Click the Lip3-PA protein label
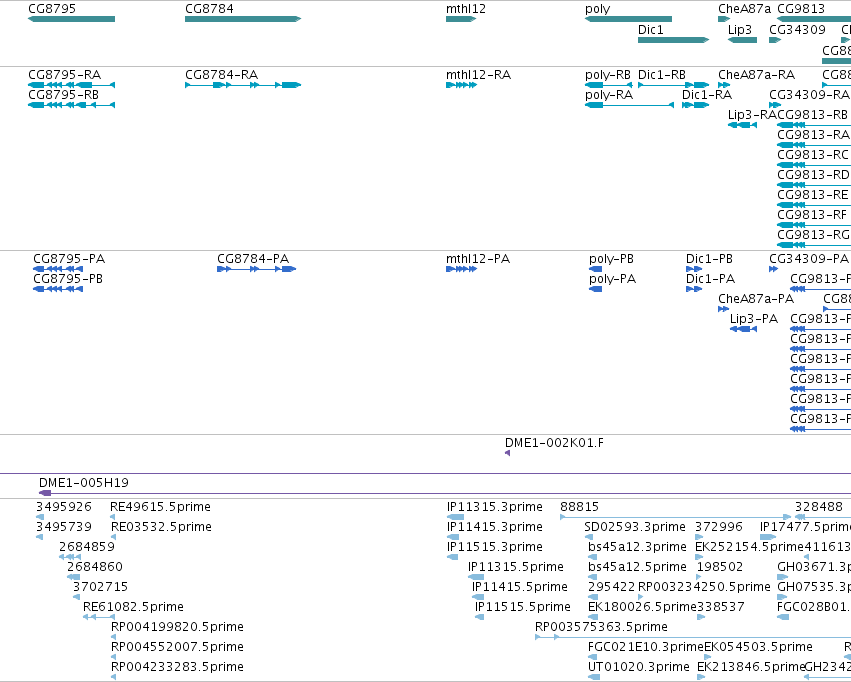Viewport: 851px width, 682px height. pyautogui.click(x=754, y=319)
